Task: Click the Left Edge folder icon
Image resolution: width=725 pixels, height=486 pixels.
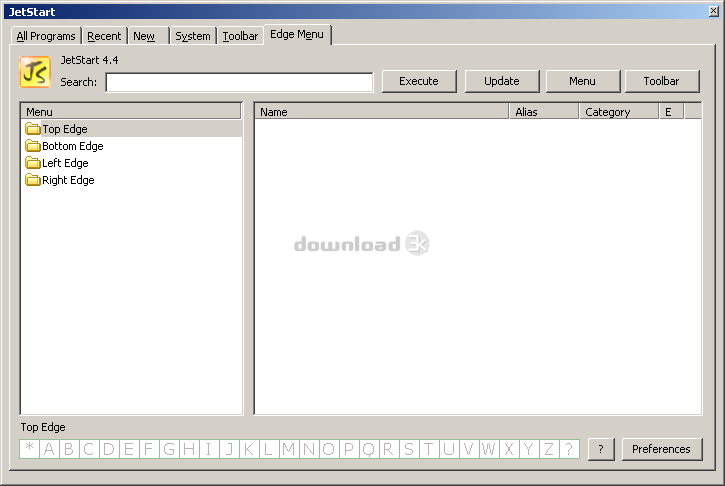Action: [33, 163]
